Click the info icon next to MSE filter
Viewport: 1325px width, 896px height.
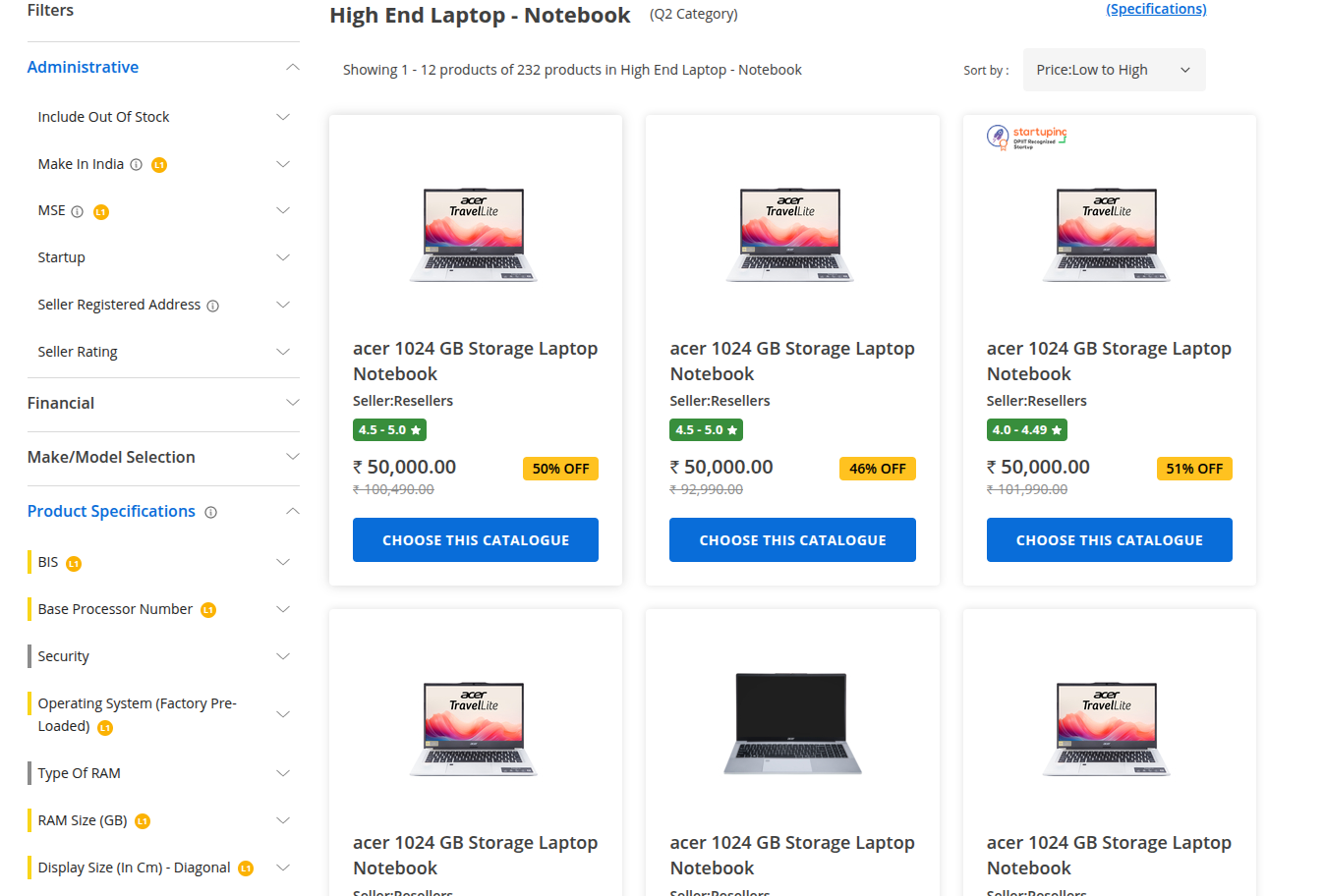[x=79, y=210]
